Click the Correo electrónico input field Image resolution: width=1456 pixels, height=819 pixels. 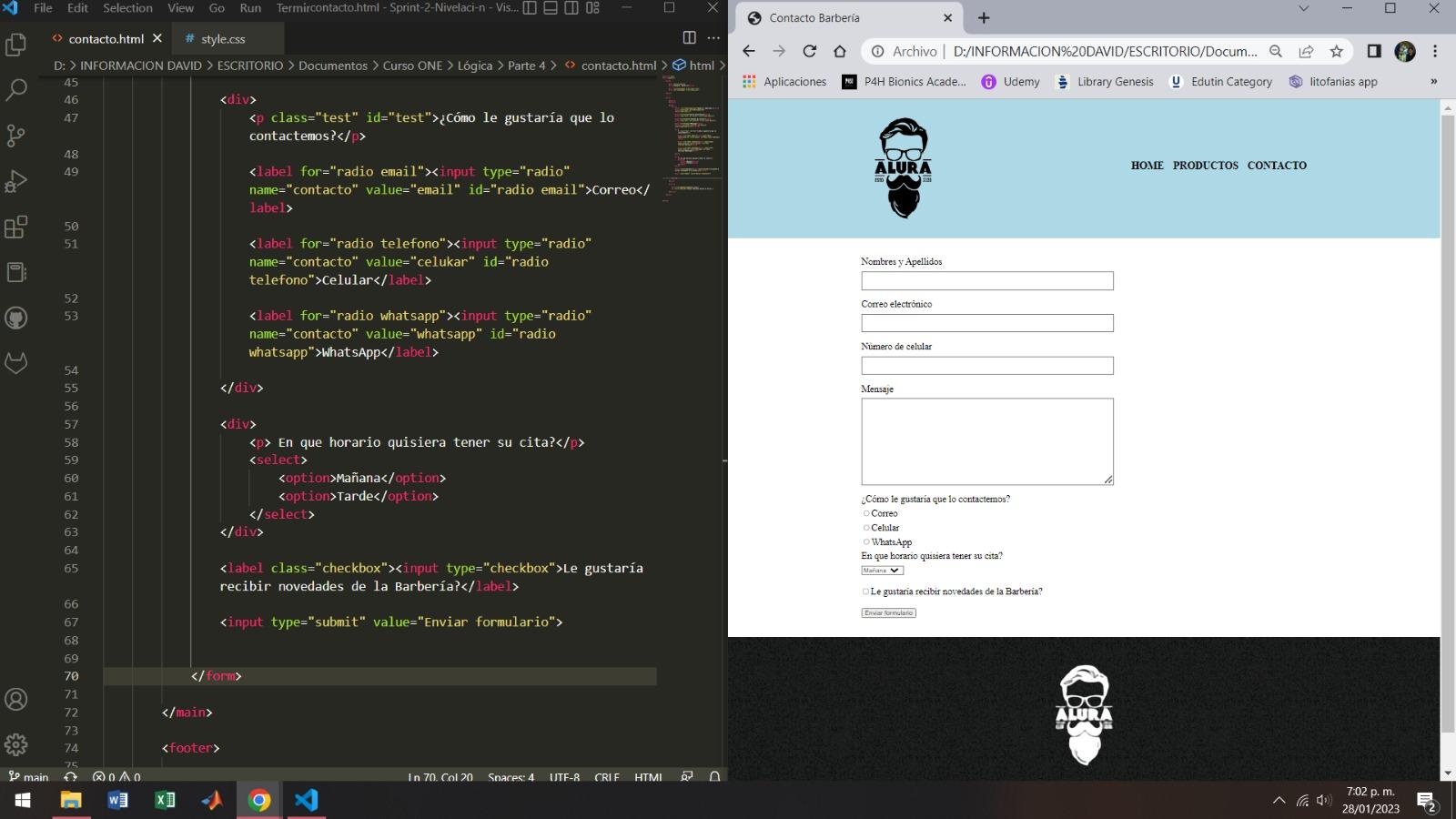tap(987, 323)
